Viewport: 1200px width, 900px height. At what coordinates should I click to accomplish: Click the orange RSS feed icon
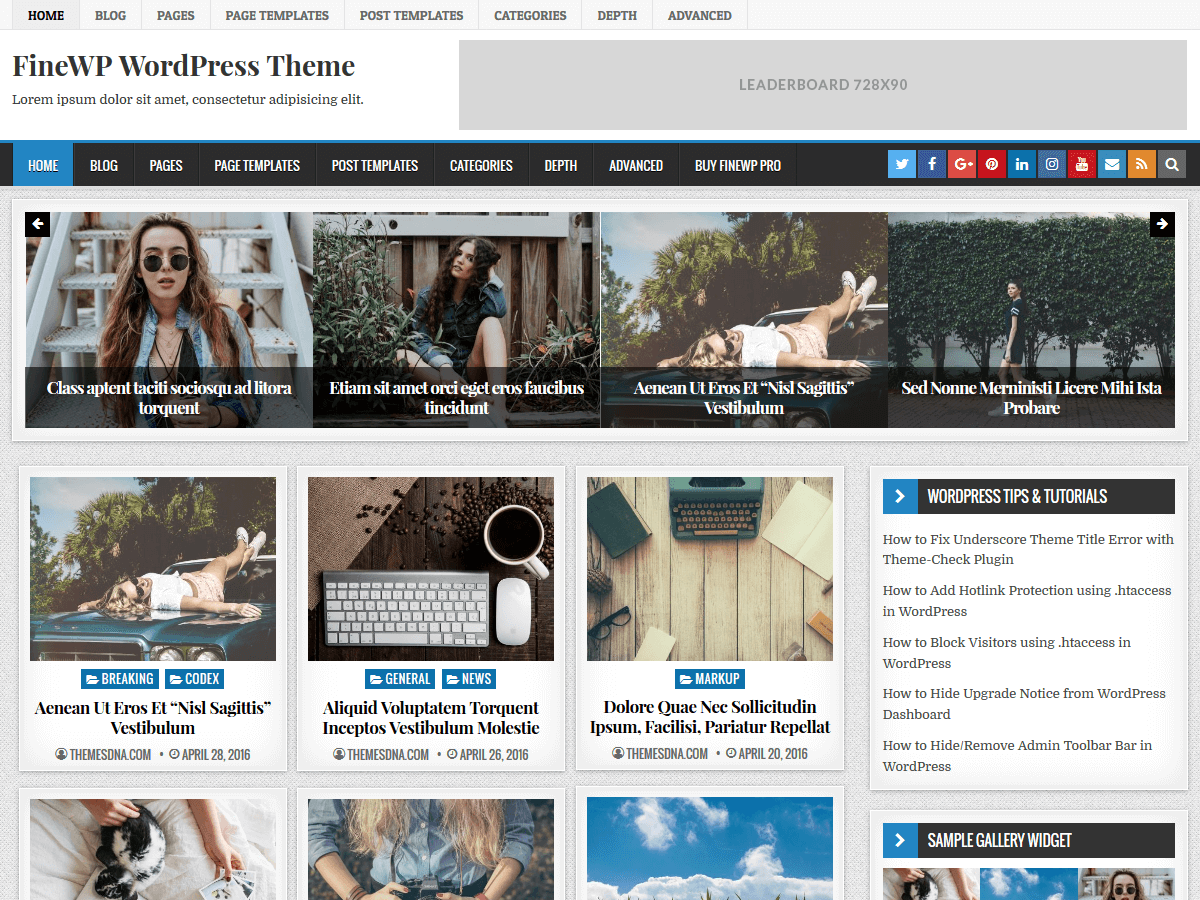[1141, 163]
